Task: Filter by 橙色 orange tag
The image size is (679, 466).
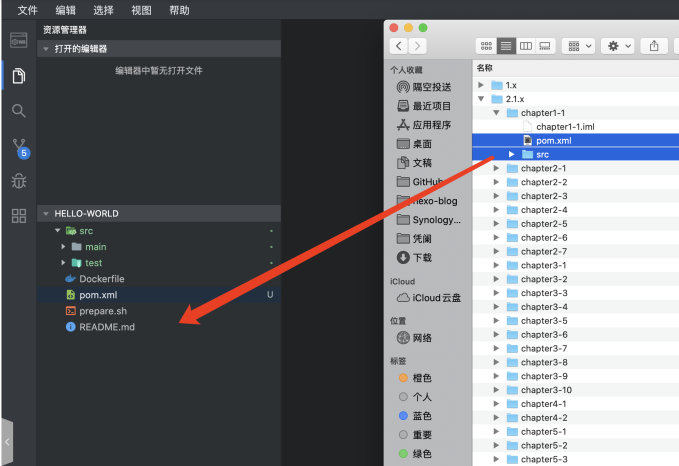Action: (415, 378)
